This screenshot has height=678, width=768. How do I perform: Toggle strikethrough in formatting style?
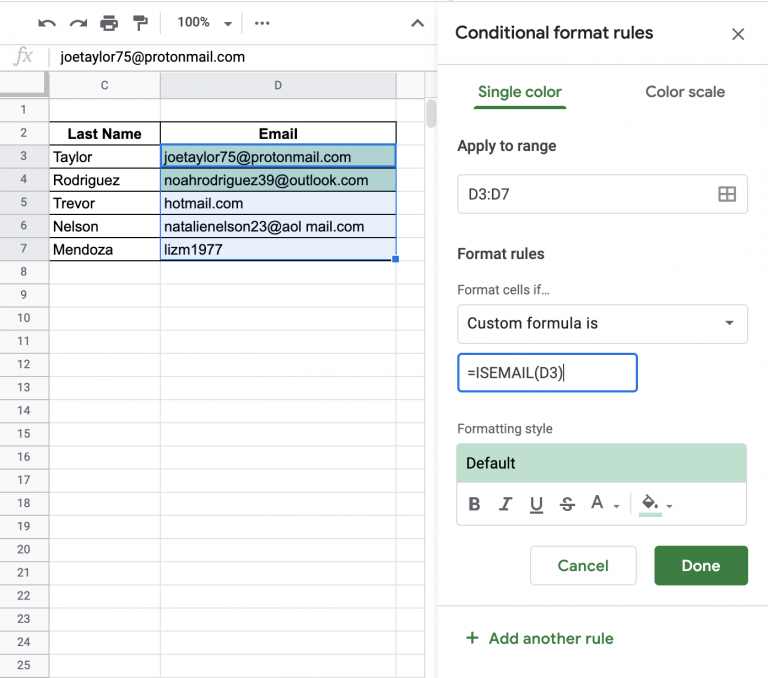567,504
